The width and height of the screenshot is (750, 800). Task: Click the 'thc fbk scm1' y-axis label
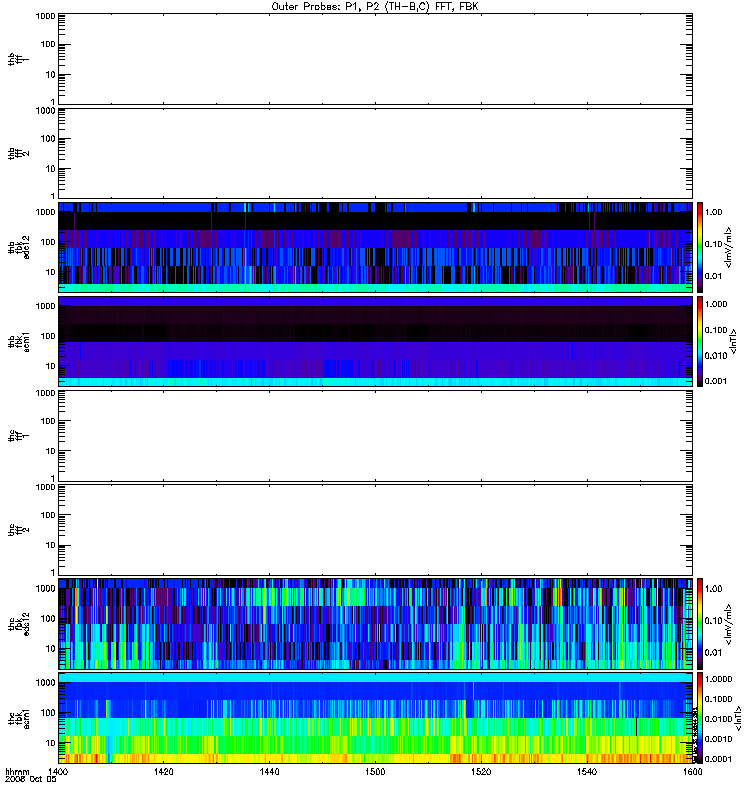click(19, 718)
